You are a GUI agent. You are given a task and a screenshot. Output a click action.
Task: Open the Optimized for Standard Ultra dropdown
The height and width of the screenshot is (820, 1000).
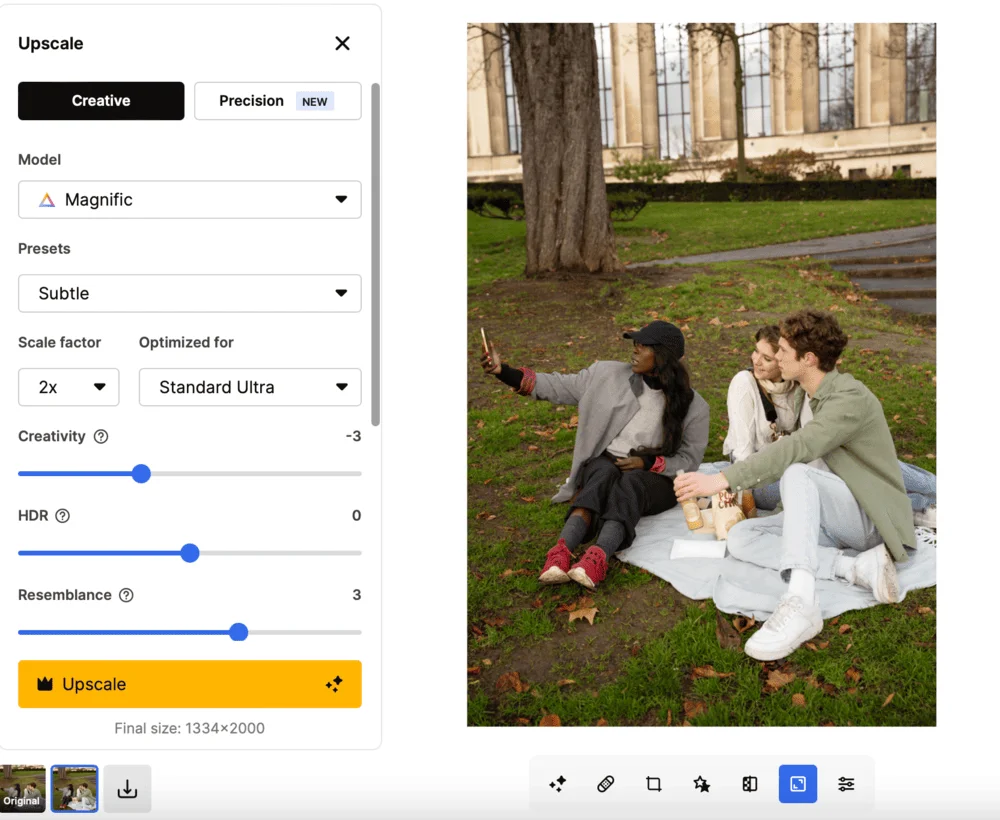pos(249,387)
